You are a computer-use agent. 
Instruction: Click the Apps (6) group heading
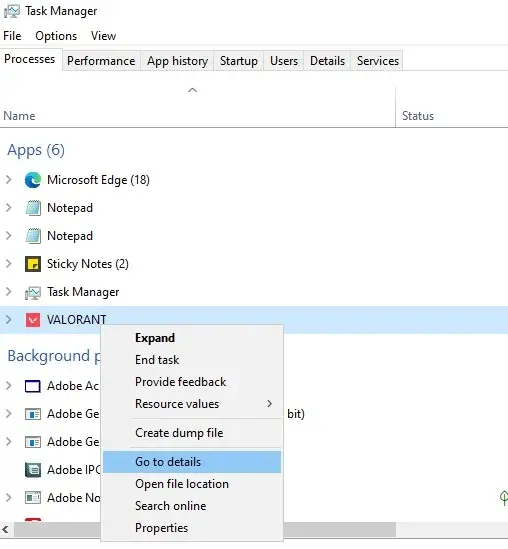36,151
